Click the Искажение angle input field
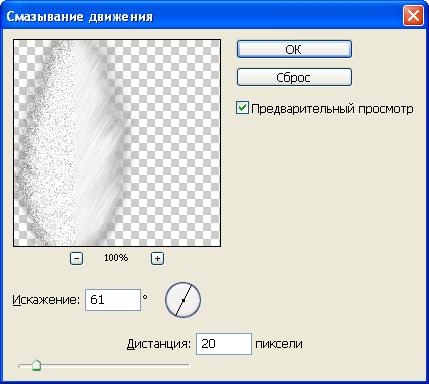 point(113,300)
